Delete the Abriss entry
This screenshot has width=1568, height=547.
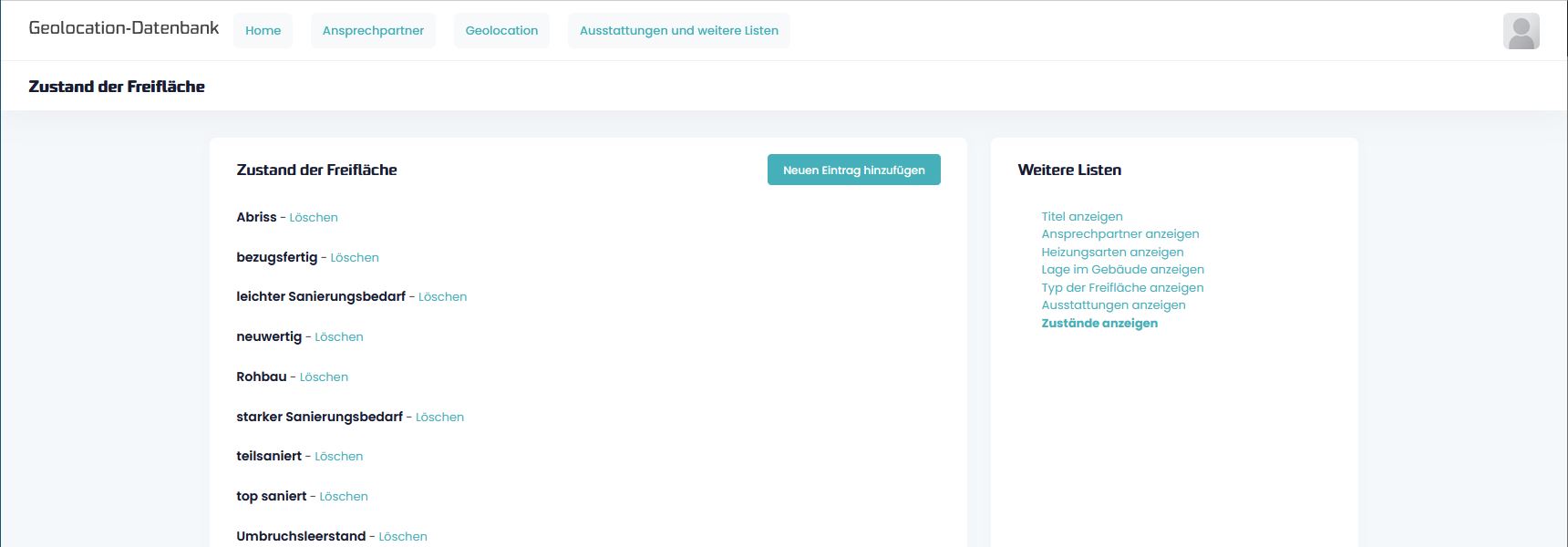(314, 217)
